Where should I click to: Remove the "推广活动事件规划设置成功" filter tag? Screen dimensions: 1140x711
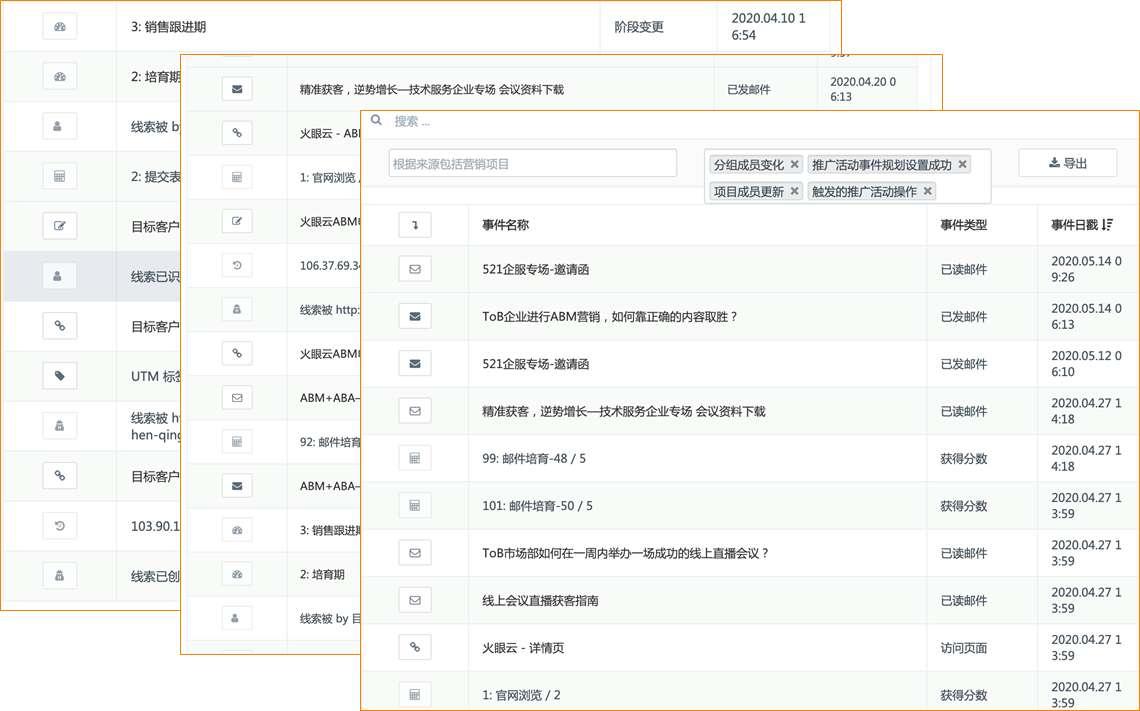click(x=961, y=163)
